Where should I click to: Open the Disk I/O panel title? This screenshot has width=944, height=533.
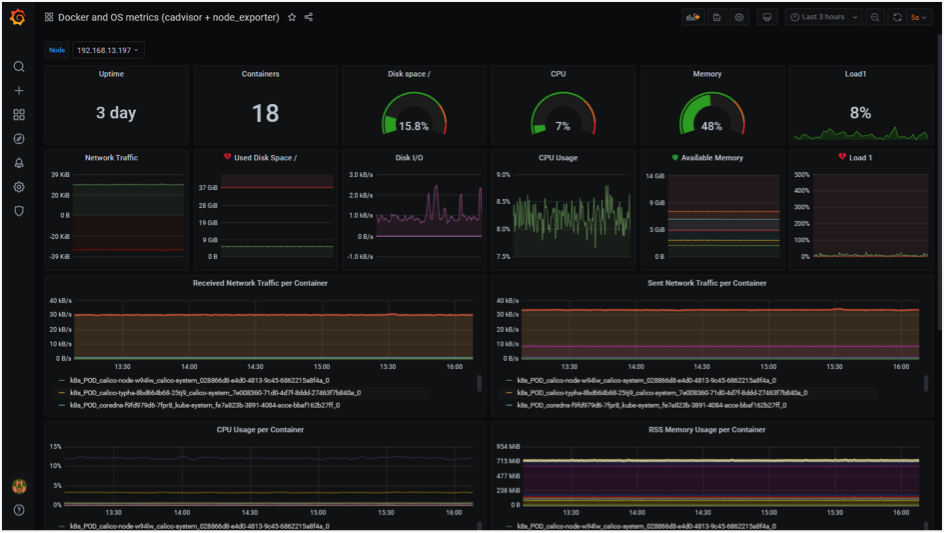pos(409,158)
